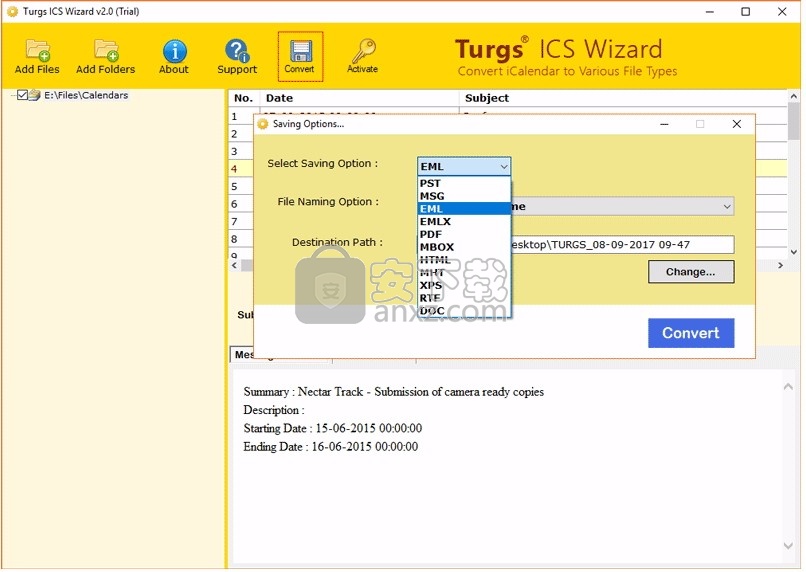Click the list's horizontal scroll left arrow
The width and height of the screenshot is (806, 572).
[x=234, y=265]
